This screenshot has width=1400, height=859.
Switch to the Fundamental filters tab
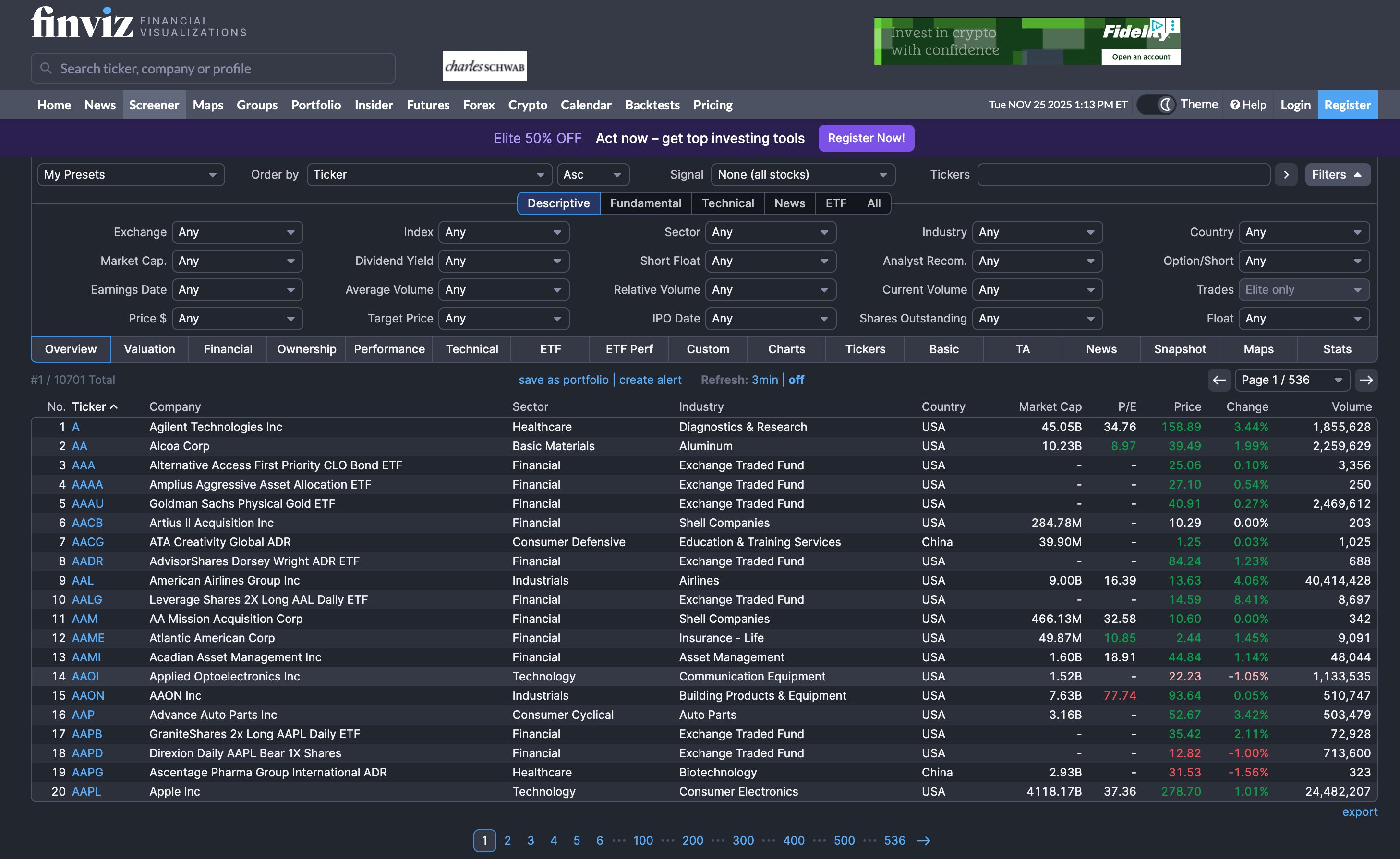coord(645,203)
